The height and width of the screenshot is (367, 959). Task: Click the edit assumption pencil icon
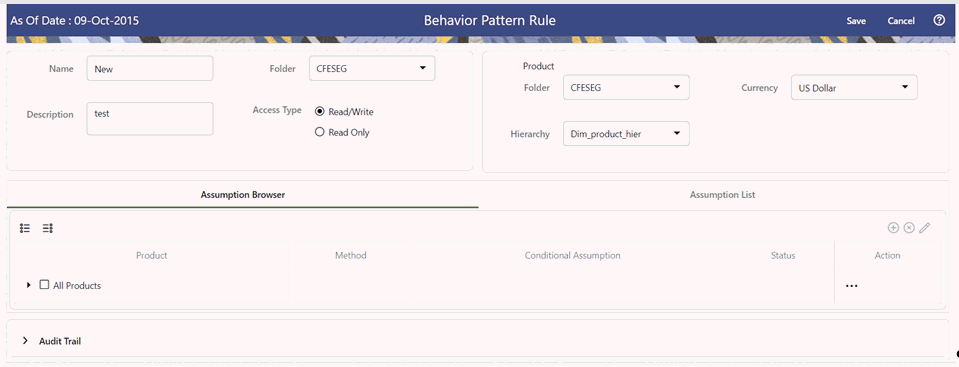(x=925, y=228)
